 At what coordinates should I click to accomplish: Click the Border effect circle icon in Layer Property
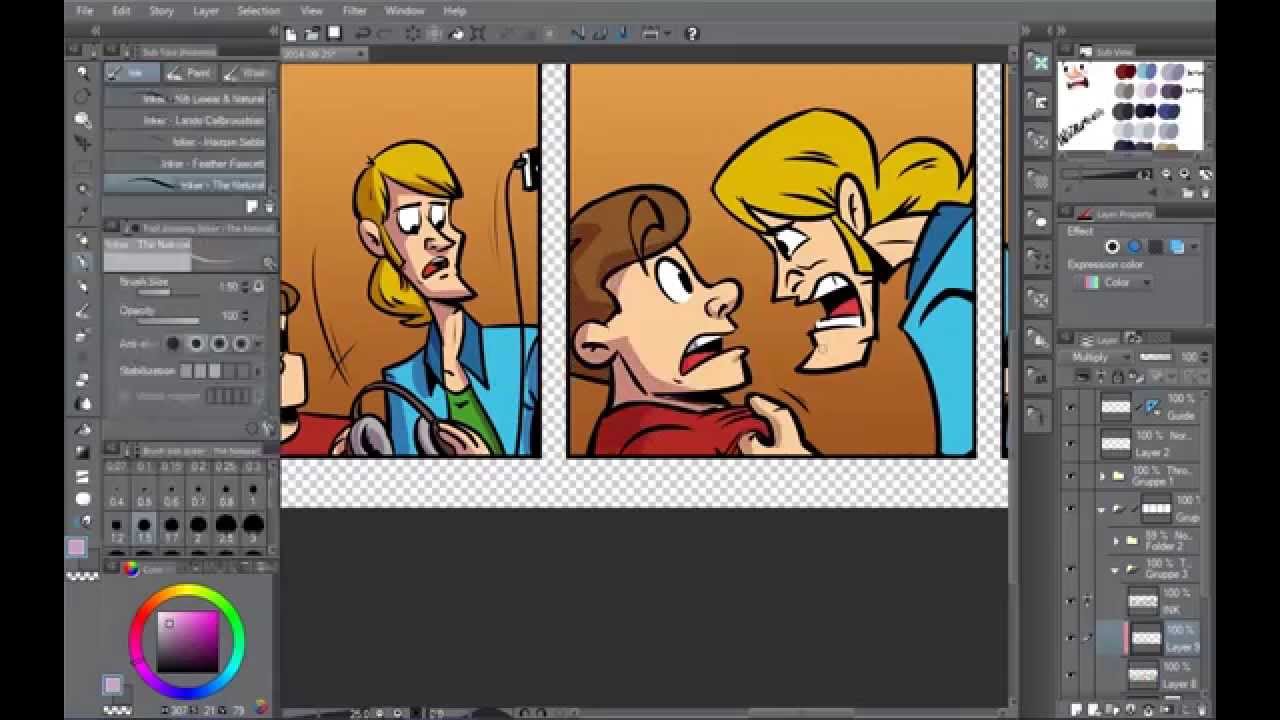(1112, 246)
